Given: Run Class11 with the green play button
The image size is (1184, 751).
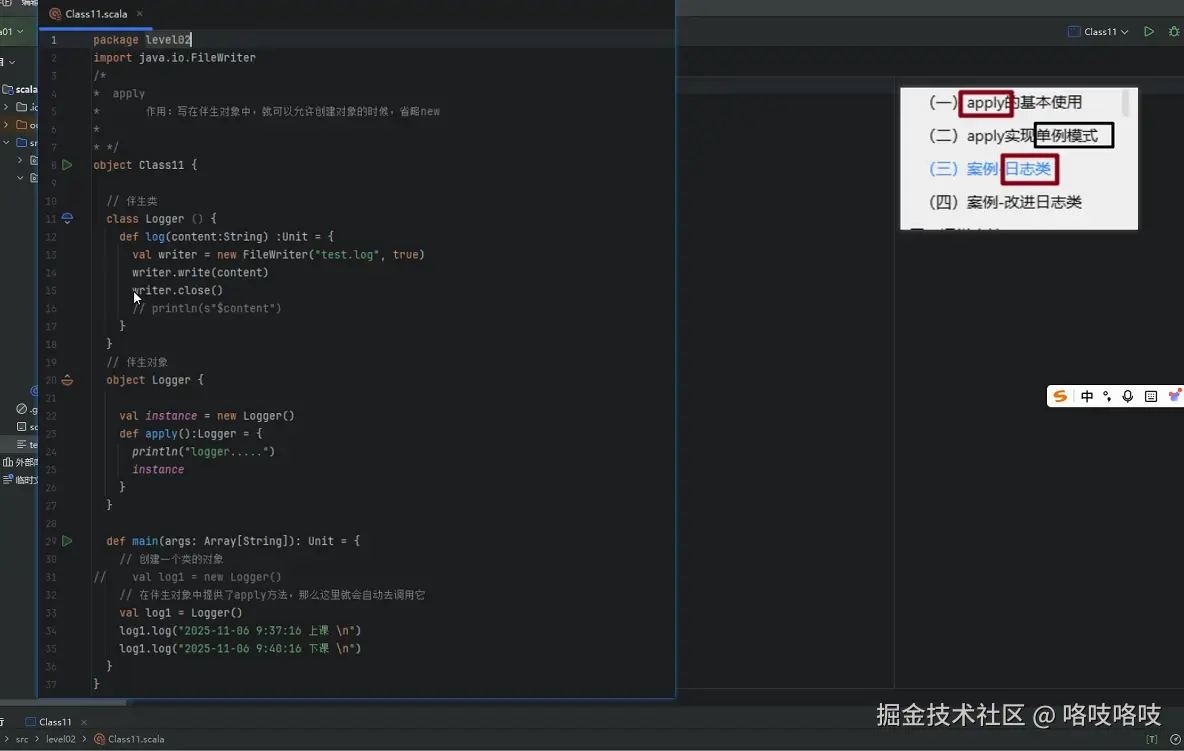Looking at the screenshot, I should [x=1149, y=32].
